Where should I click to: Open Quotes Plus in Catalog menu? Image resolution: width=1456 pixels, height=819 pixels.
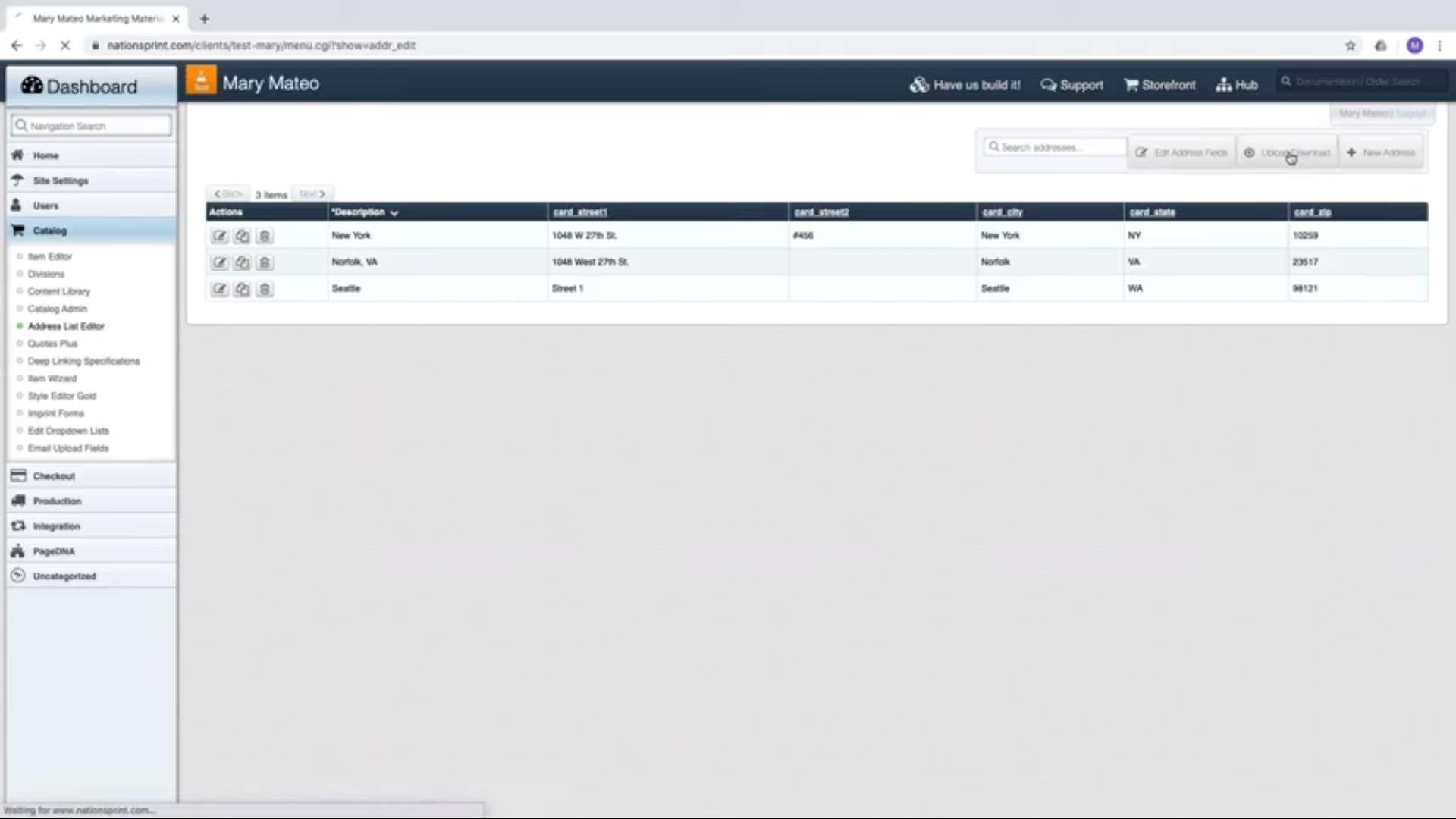[x=52, y=344]
